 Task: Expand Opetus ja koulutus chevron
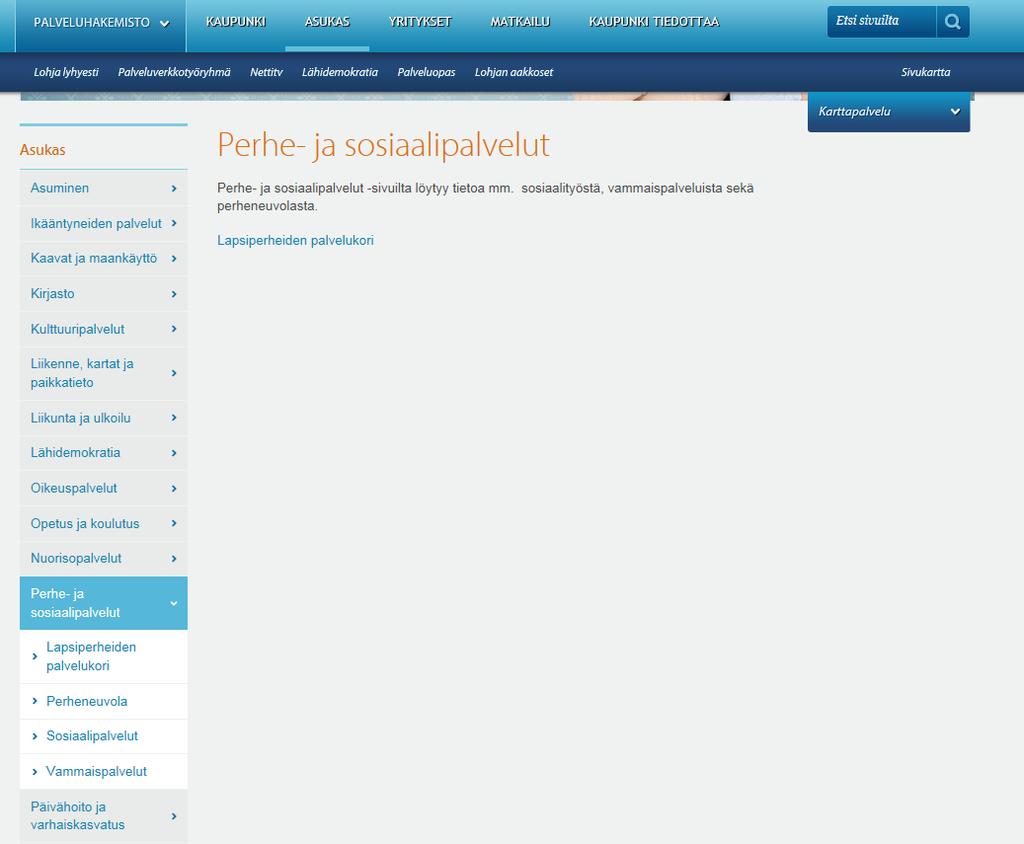click(x=174, y=523)
